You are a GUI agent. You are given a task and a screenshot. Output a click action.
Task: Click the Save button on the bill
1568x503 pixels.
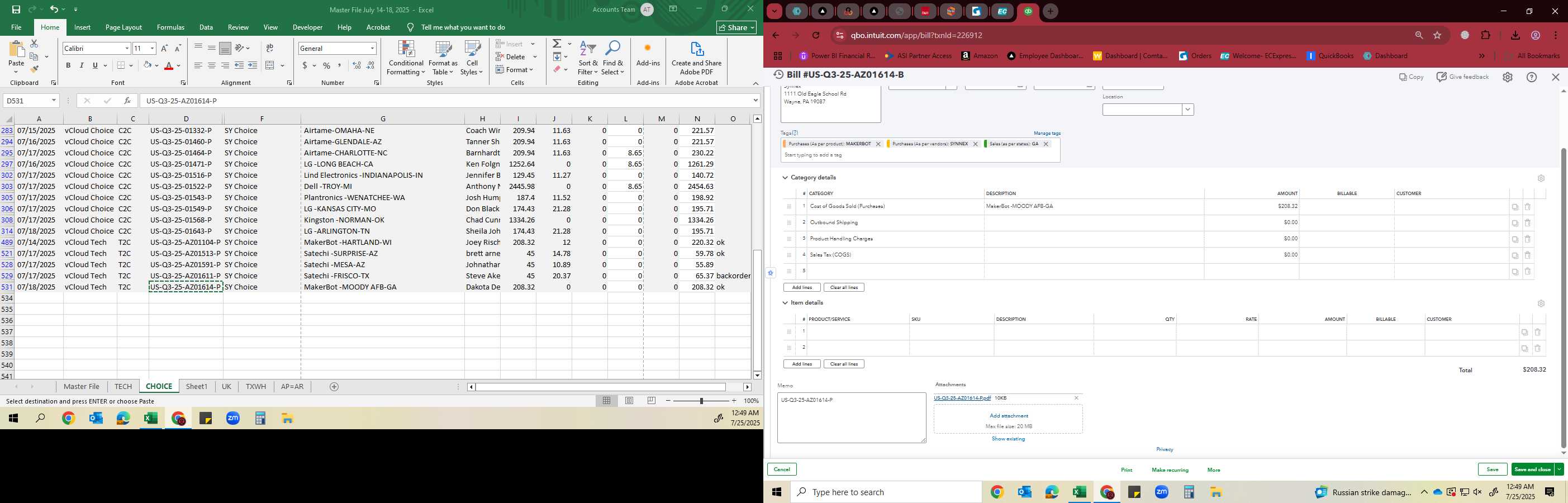[1493, 469]
